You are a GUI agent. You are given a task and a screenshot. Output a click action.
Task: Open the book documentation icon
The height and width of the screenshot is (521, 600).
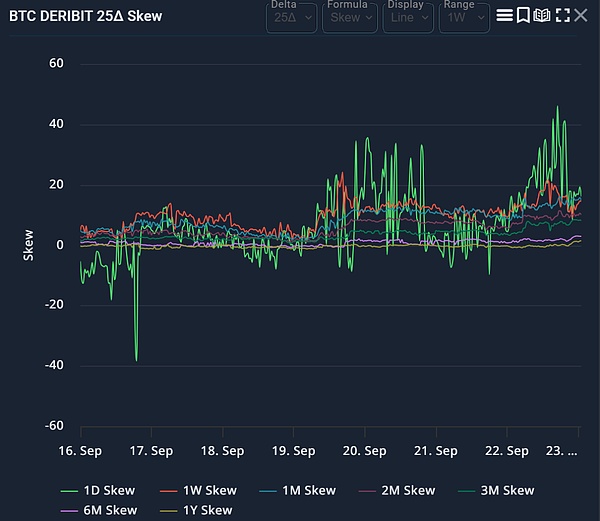(x=542, y=16)
